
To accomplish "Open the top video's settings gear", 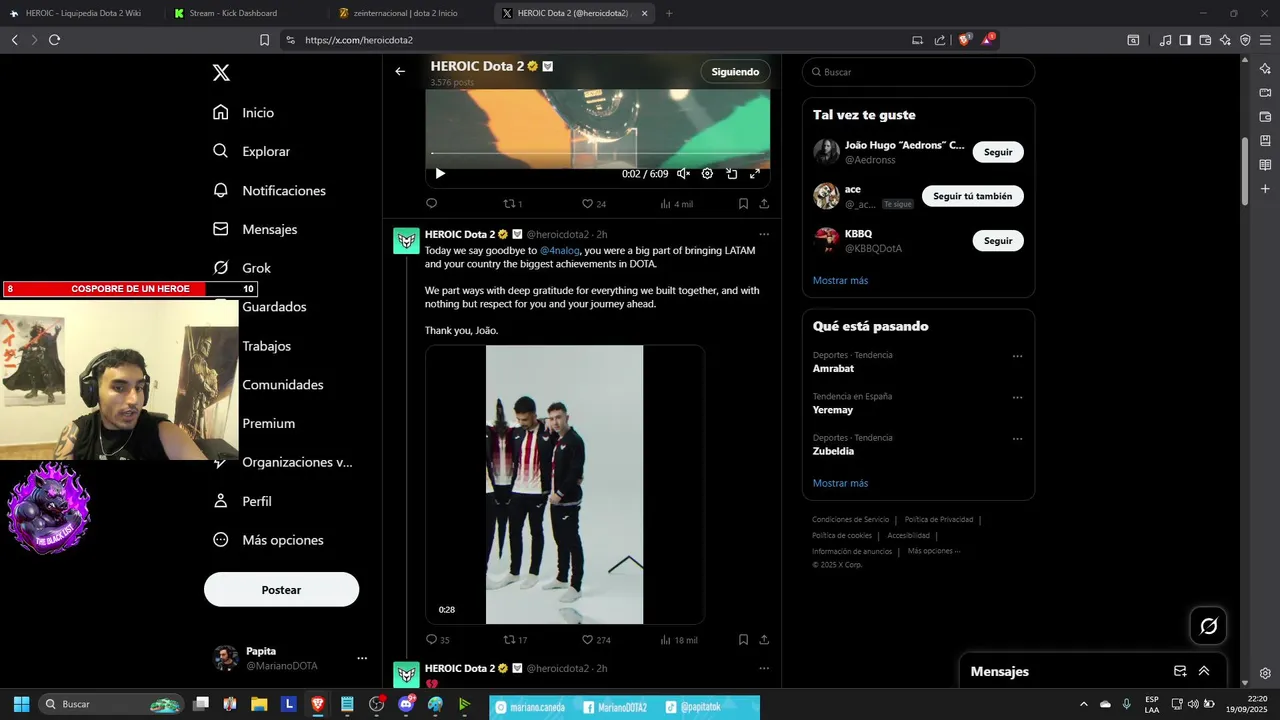I will click(x=707, y=173).
